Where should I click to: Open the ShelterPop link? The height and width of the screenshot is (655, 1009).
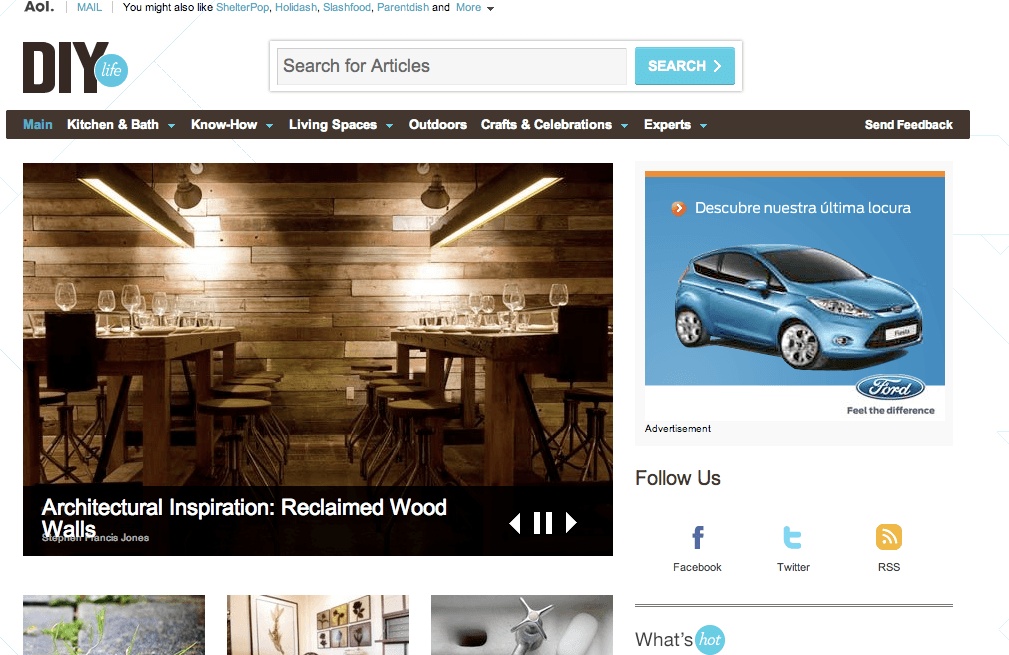pyautogui.click(x=242, y=7)
